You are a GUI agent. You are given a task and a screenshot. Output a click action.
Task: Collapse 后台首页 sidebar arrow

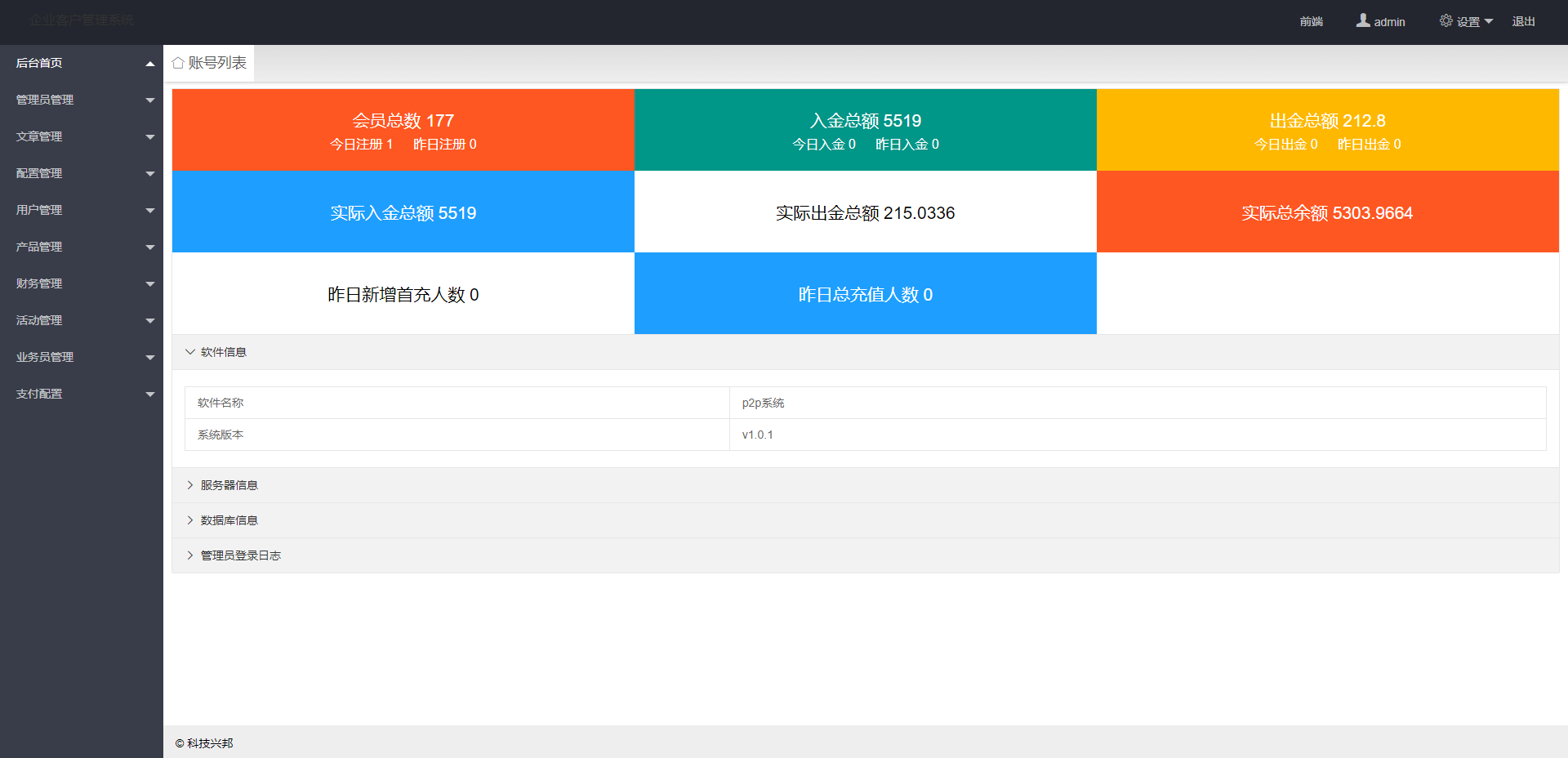150,64
